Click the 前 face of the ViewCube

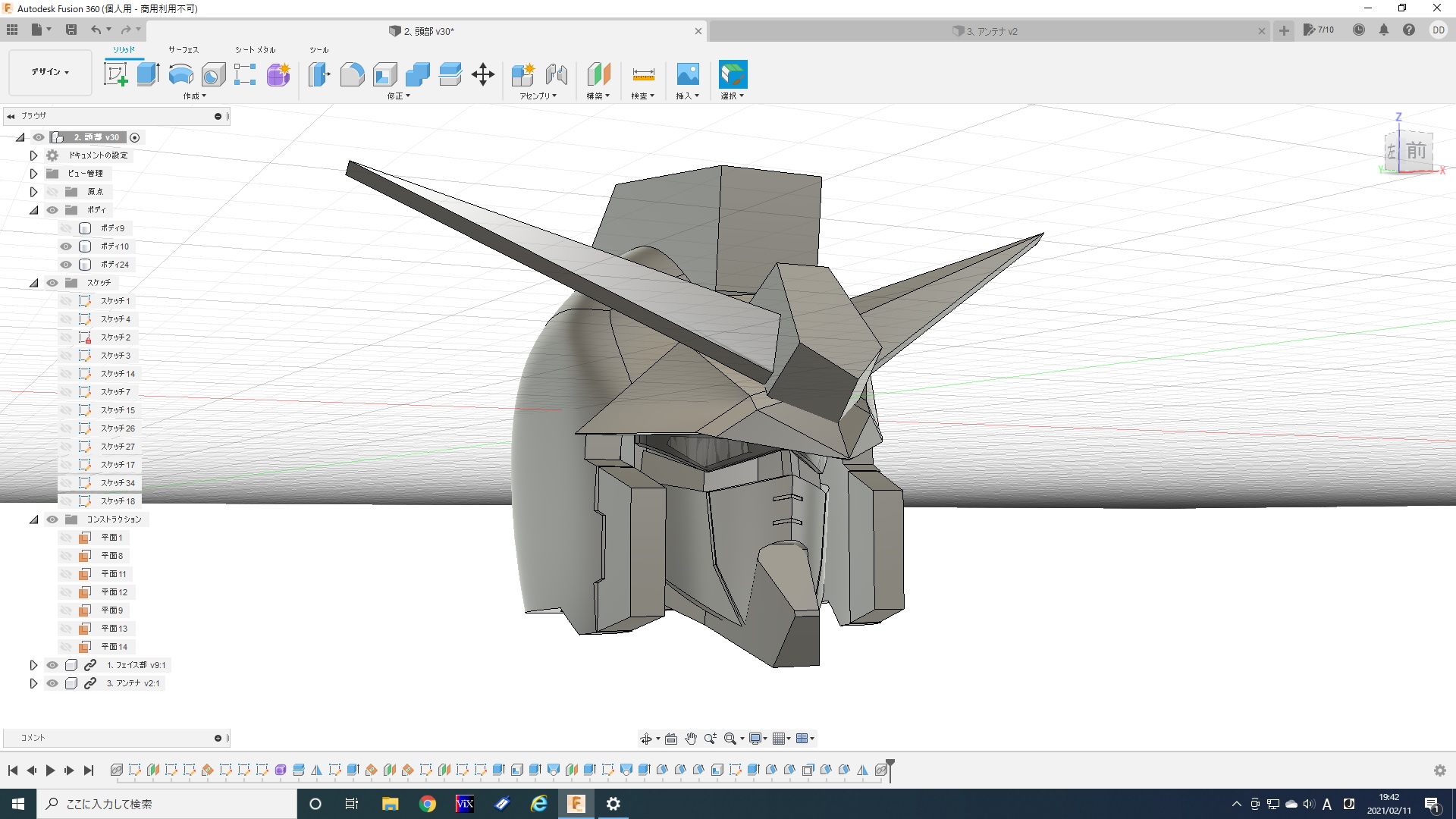coord(1416,151)
